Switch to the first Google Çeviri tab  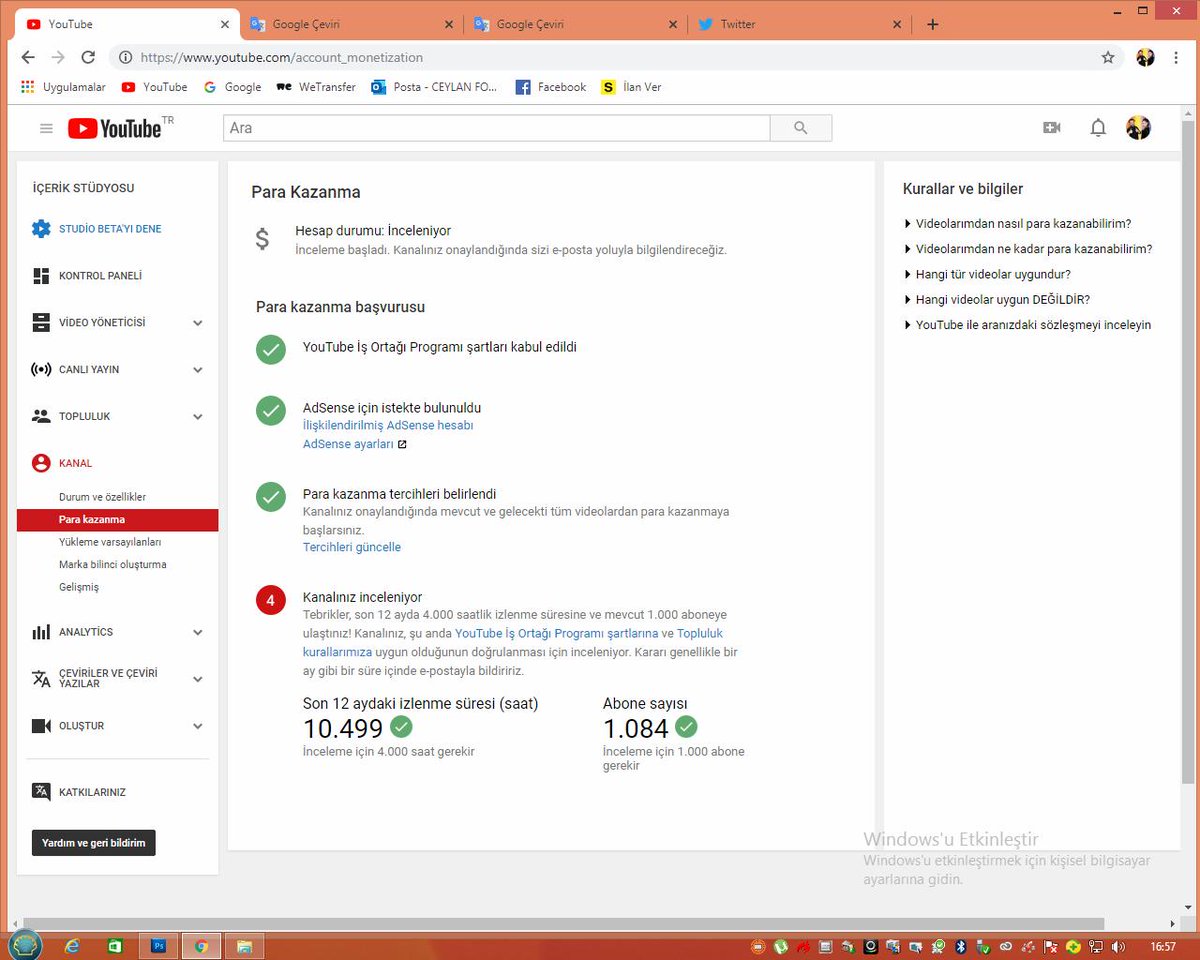[350, 24]
